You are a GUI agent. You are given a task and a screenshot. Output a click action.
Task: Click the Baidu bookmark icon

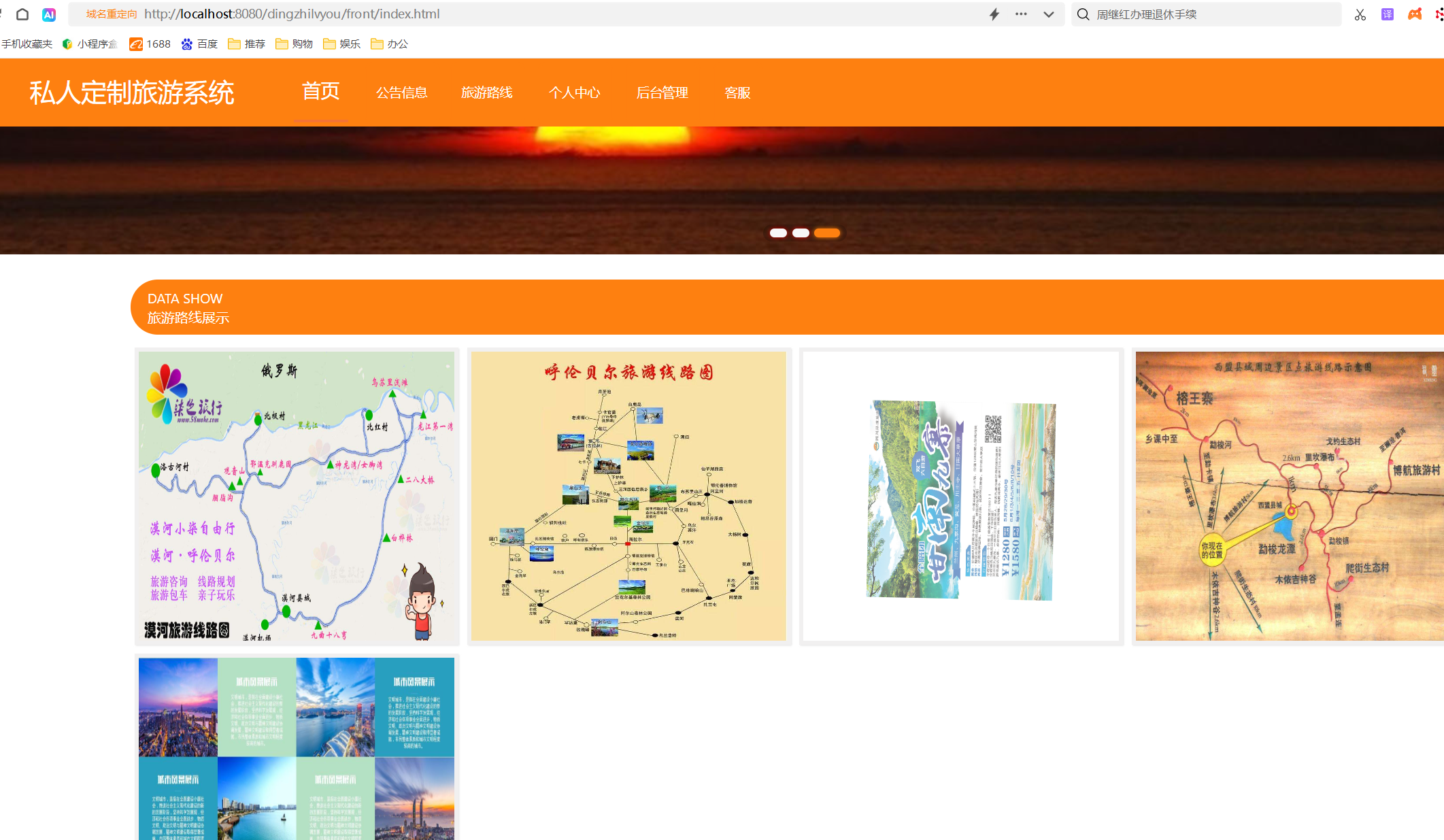pos(188,43)
